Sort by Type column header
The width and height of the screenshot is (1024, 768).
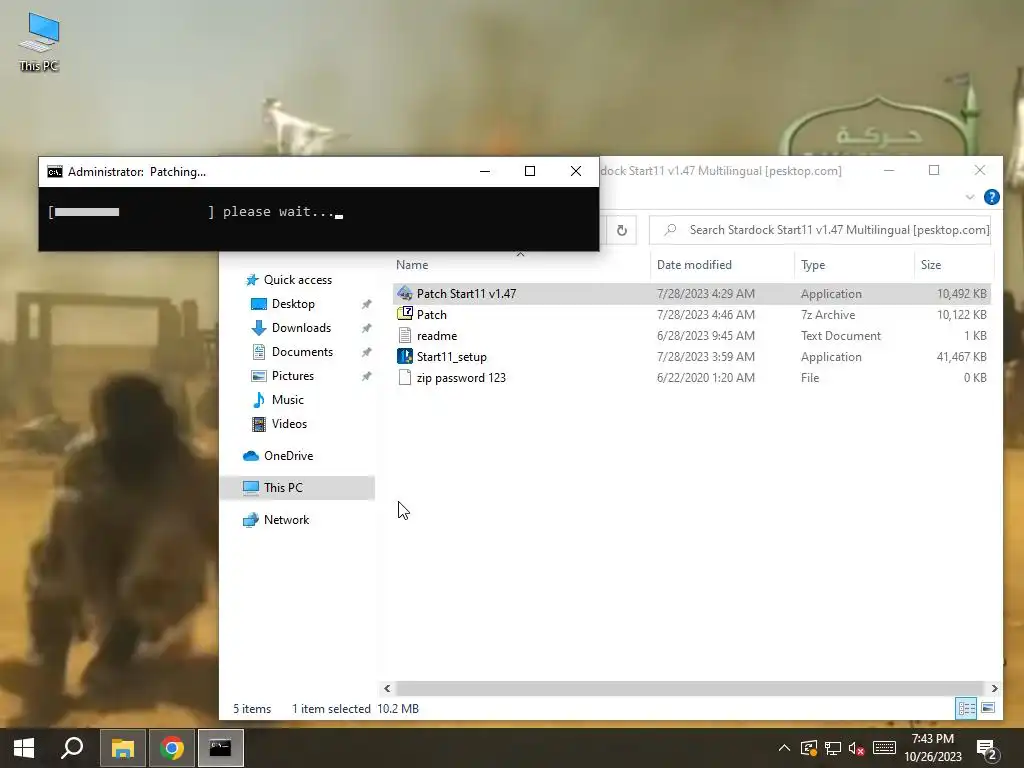(x=813, y=264)
